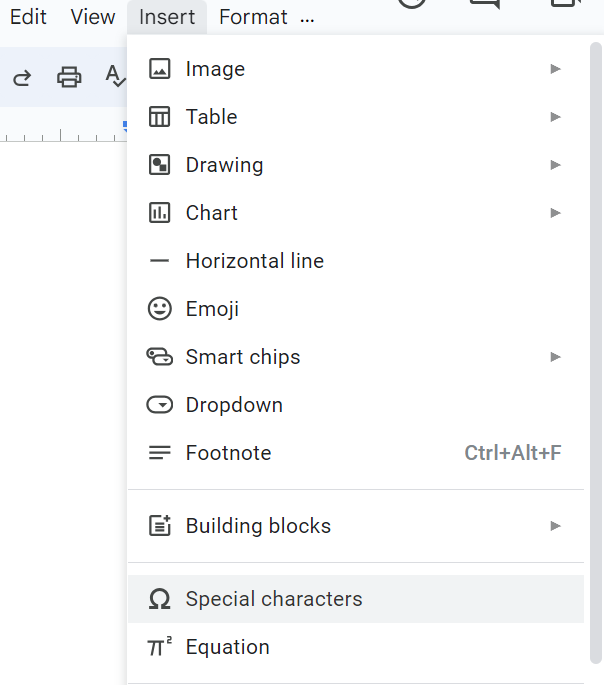The width and height of the screenshot is (604, 685).
Task: Insert a Dropdown from the menu
Action: click(x=234, y=405)
